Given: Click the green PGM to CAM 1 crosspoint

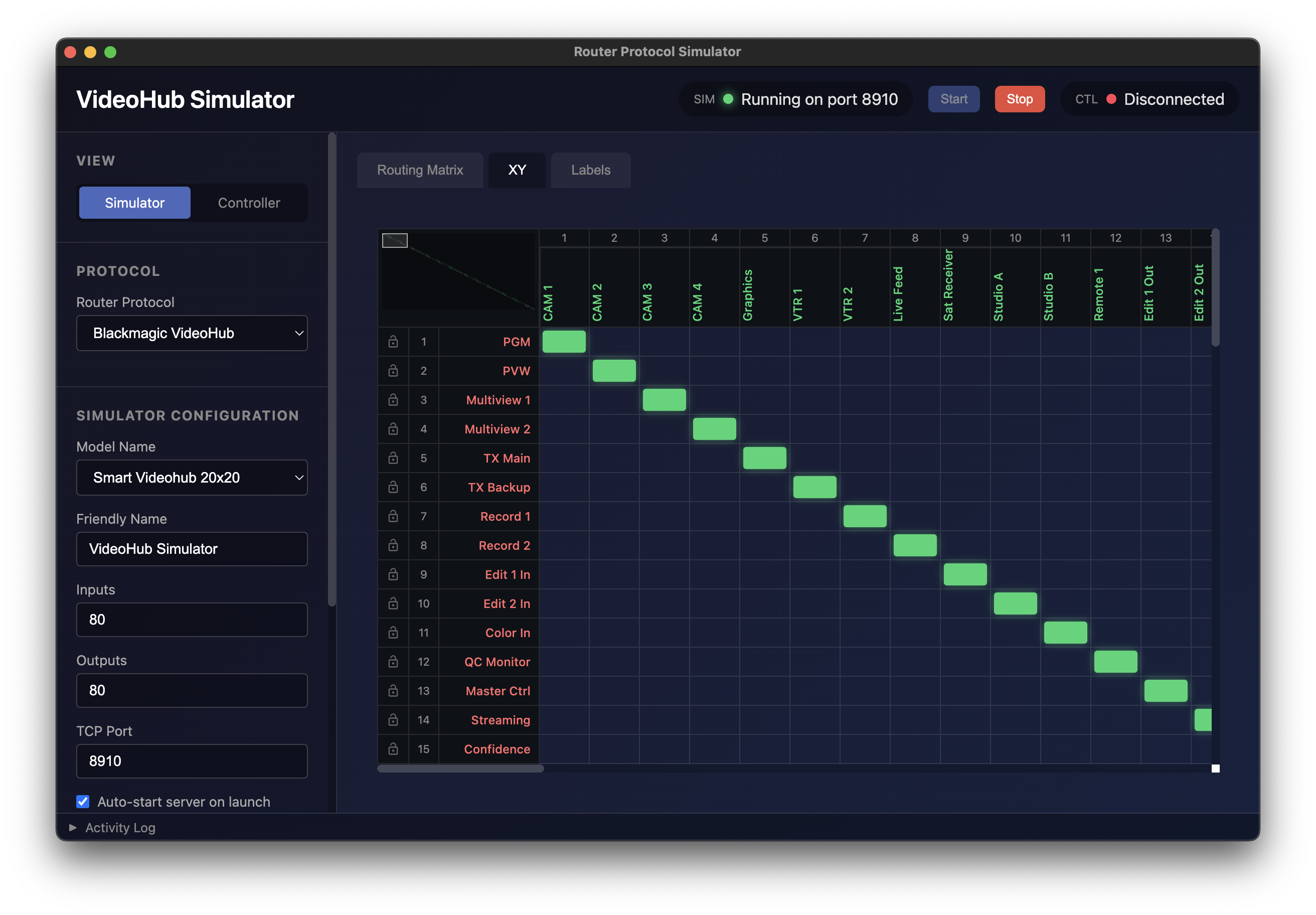Looking at the screenshot, I should click(564, 342).
